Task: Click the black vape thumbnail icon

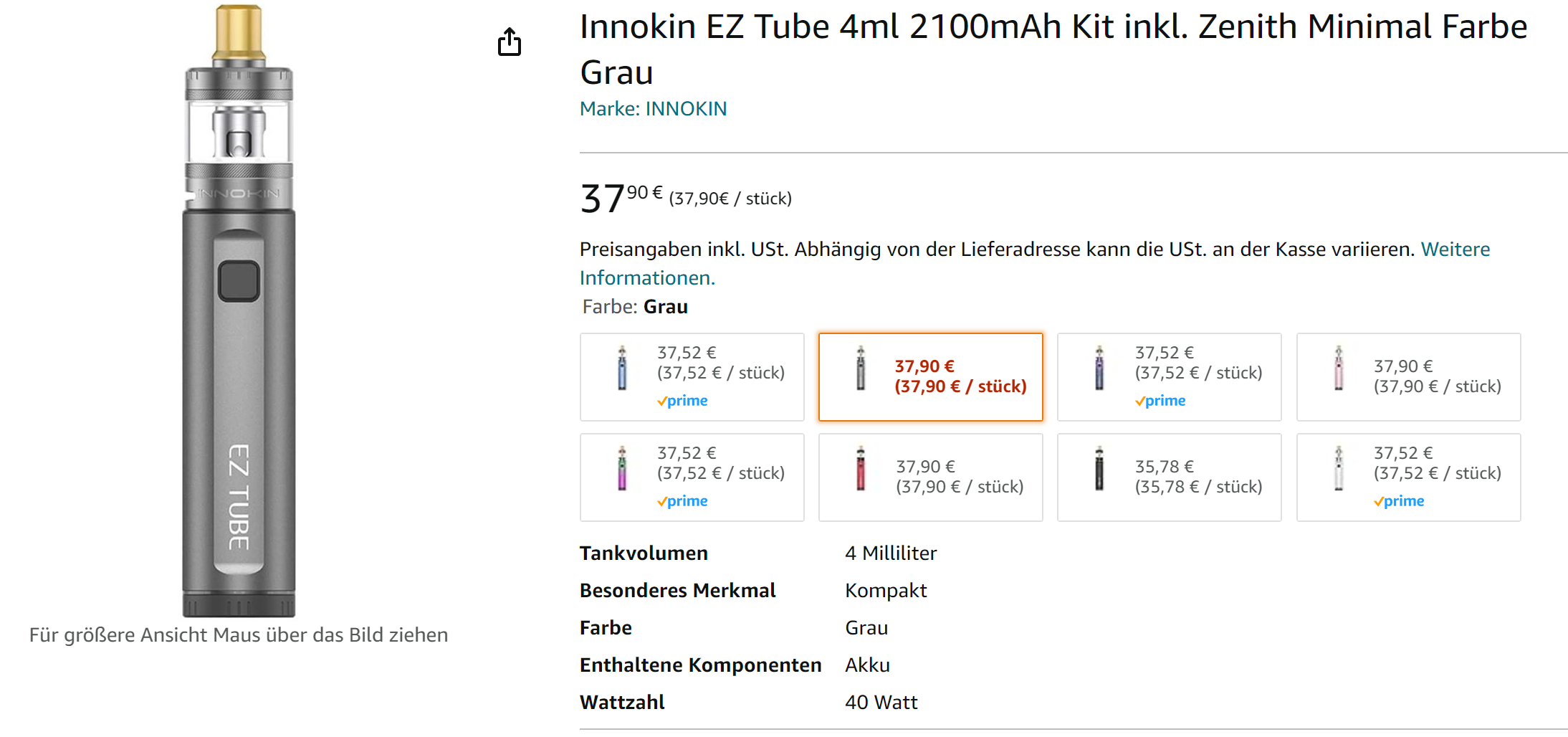Action: (x=1099, y=469)
